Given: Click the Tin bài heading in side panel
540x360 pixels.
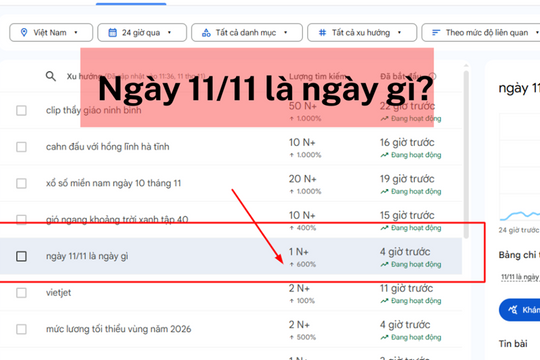Looking at the screenshot, I should click(x=513, y=343).
